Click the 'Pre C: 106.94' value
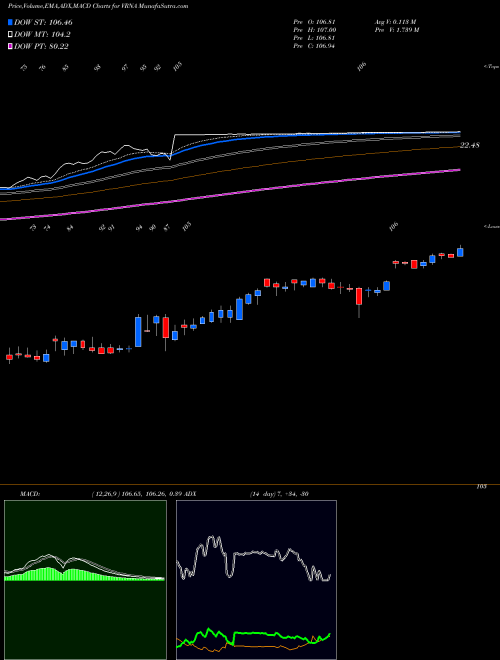 tap(314, 46)
